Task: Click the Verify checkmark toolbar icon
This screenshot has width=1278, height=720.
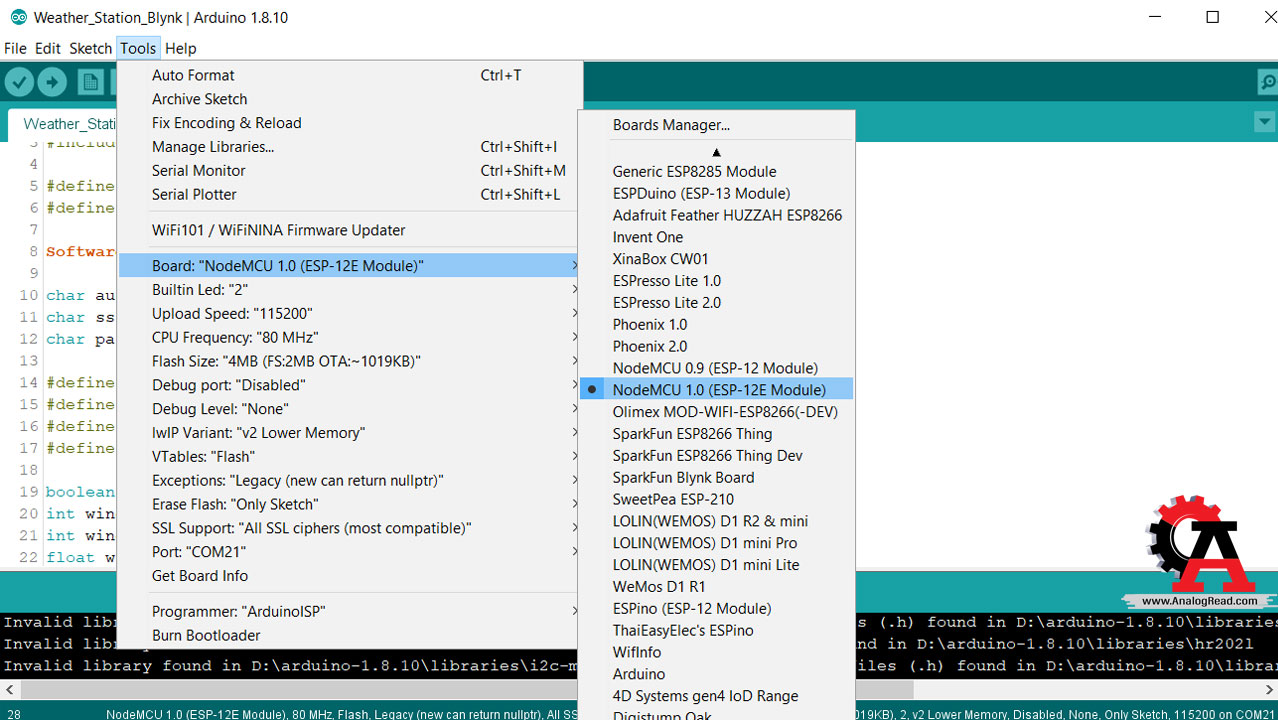Action: tap(19, 83)
